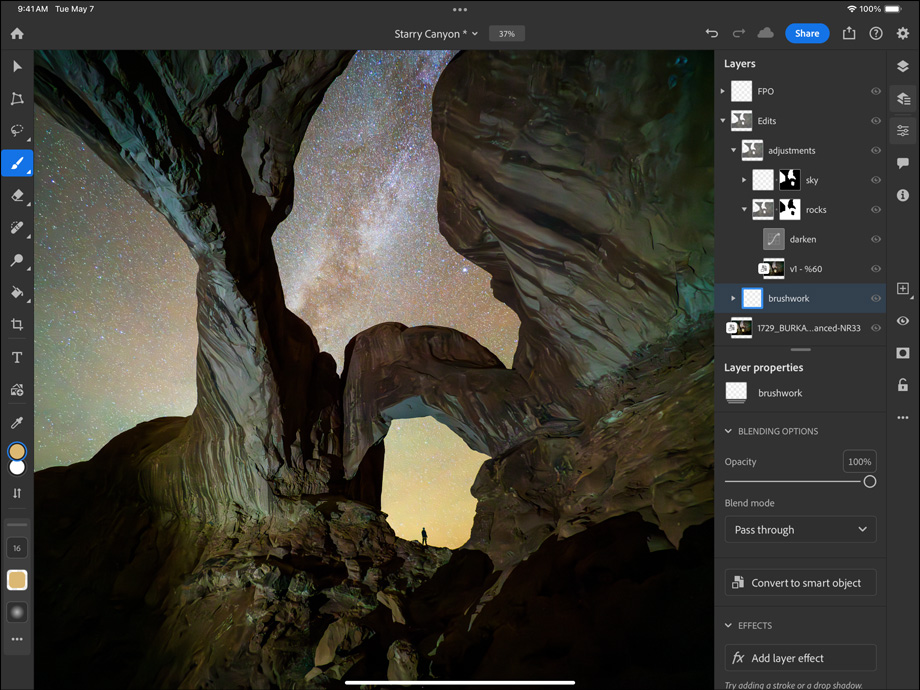Select the Lasso tool
920x690 pixels.
tap(16, 131)
